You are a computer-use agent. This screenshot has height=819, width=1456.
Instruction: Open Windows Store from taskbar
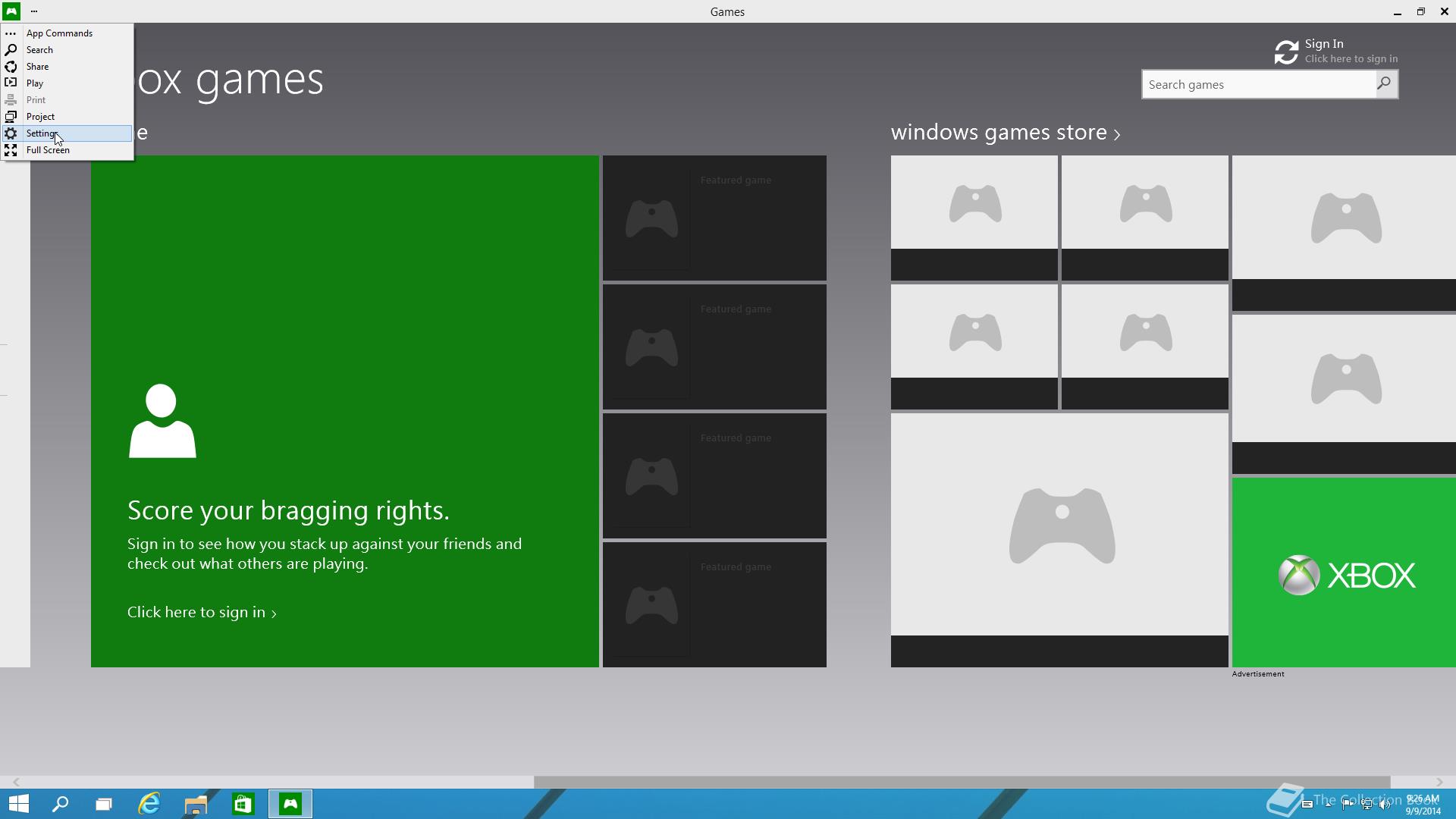243,804
